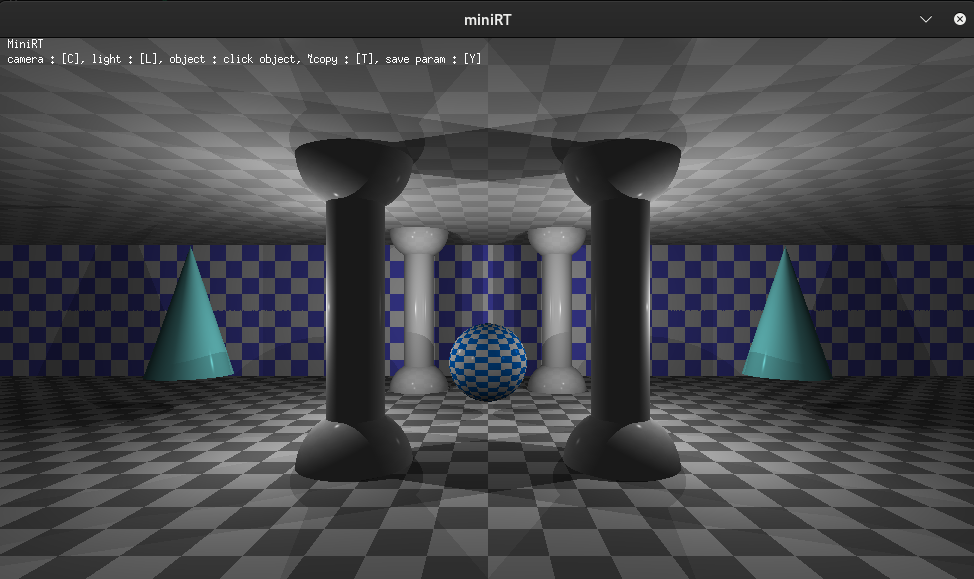Open the window options chevron
The image size is (974, 579).
925,17
